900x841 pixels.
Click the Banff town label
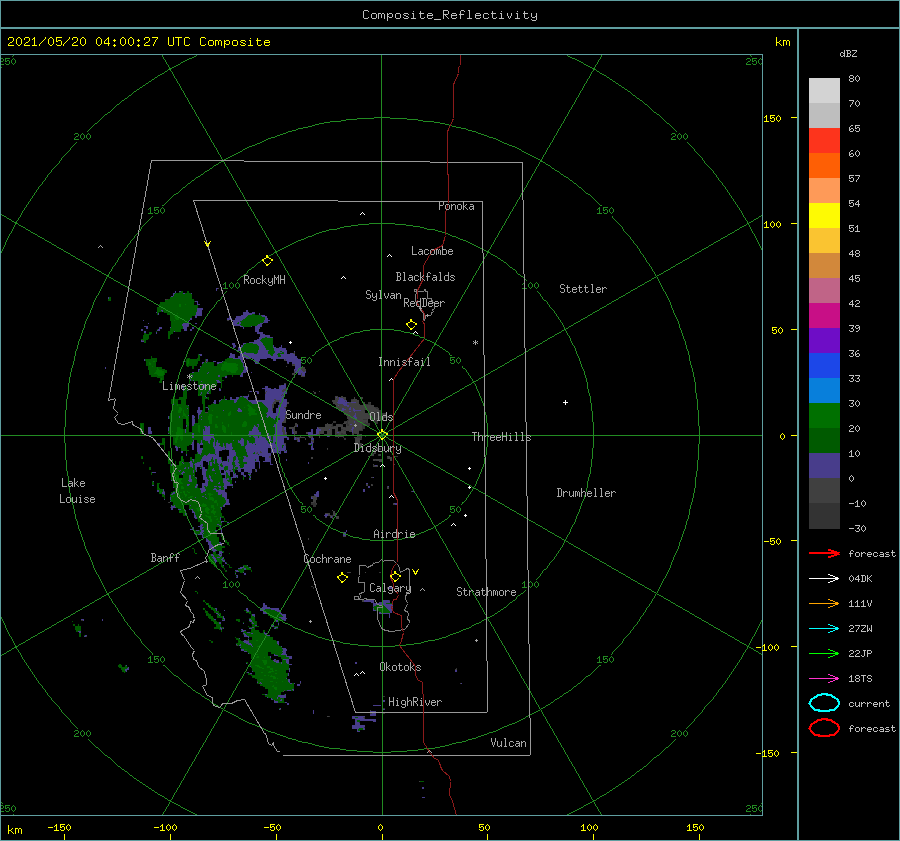[165, 558]
